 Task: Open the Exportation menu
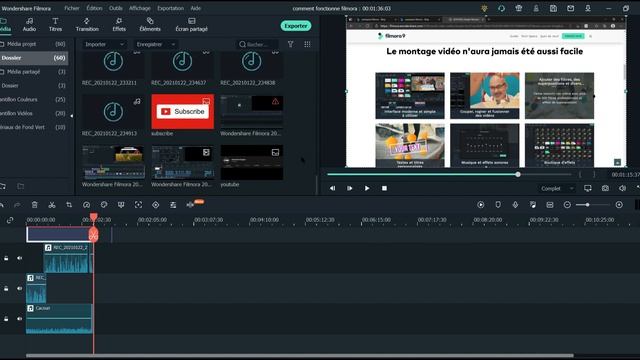pyautogui.click(x=170, y=8)
